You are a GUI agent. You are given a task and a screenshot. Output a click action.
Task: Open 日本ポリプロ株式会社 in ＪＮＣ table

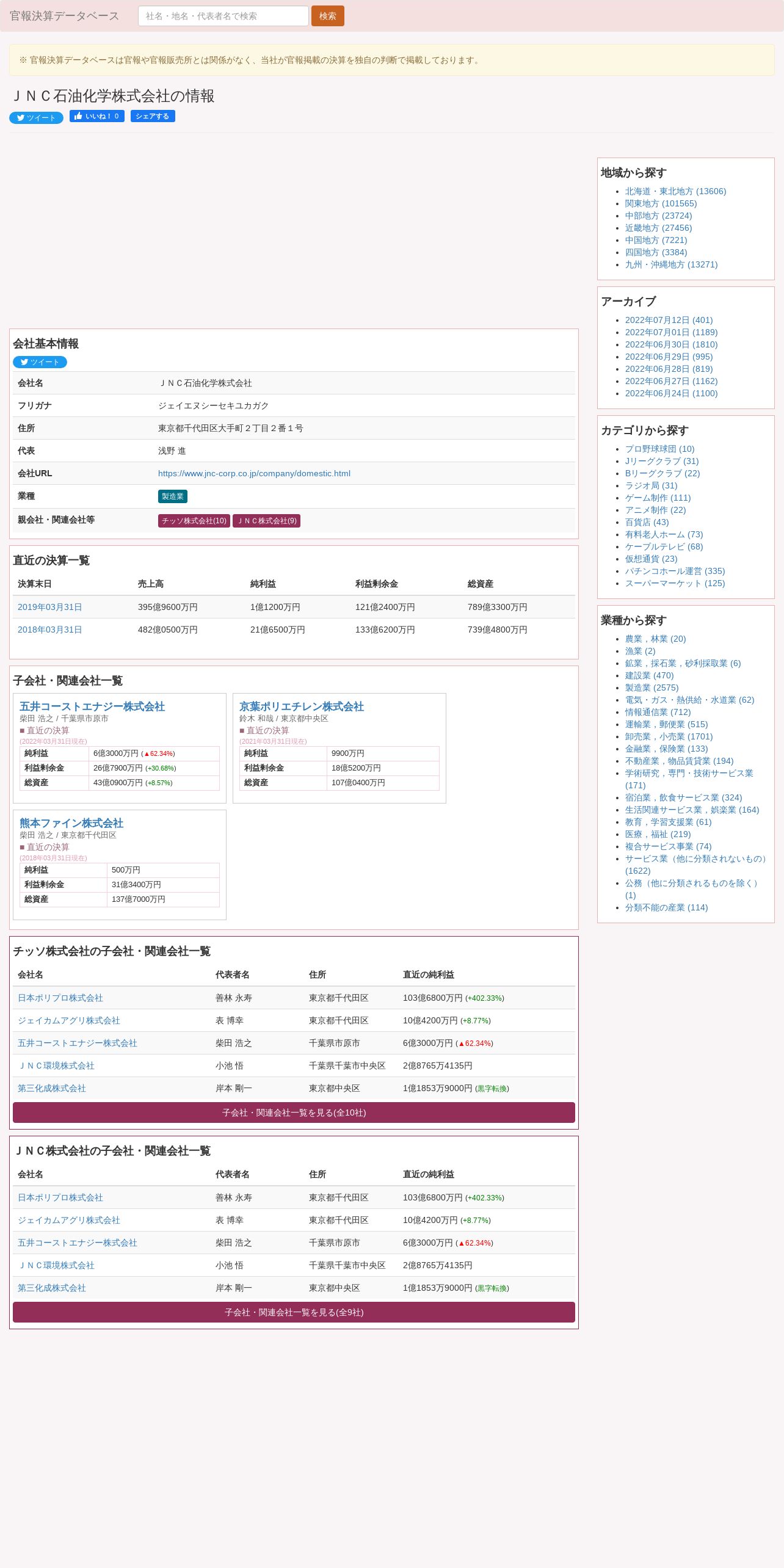pos(60,1197)
